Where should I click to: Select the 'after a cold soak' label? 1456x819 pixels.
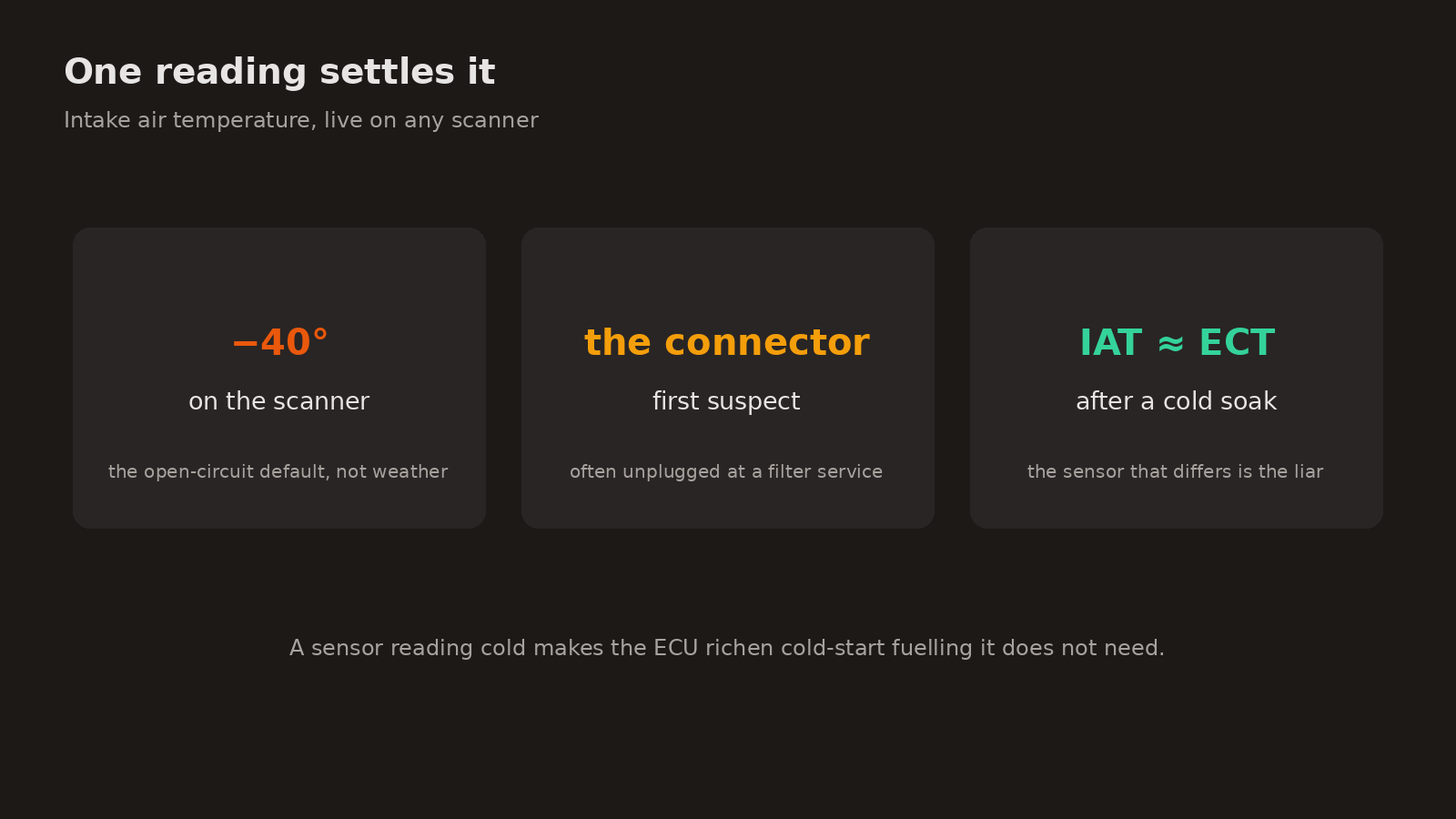[1176, 401]
